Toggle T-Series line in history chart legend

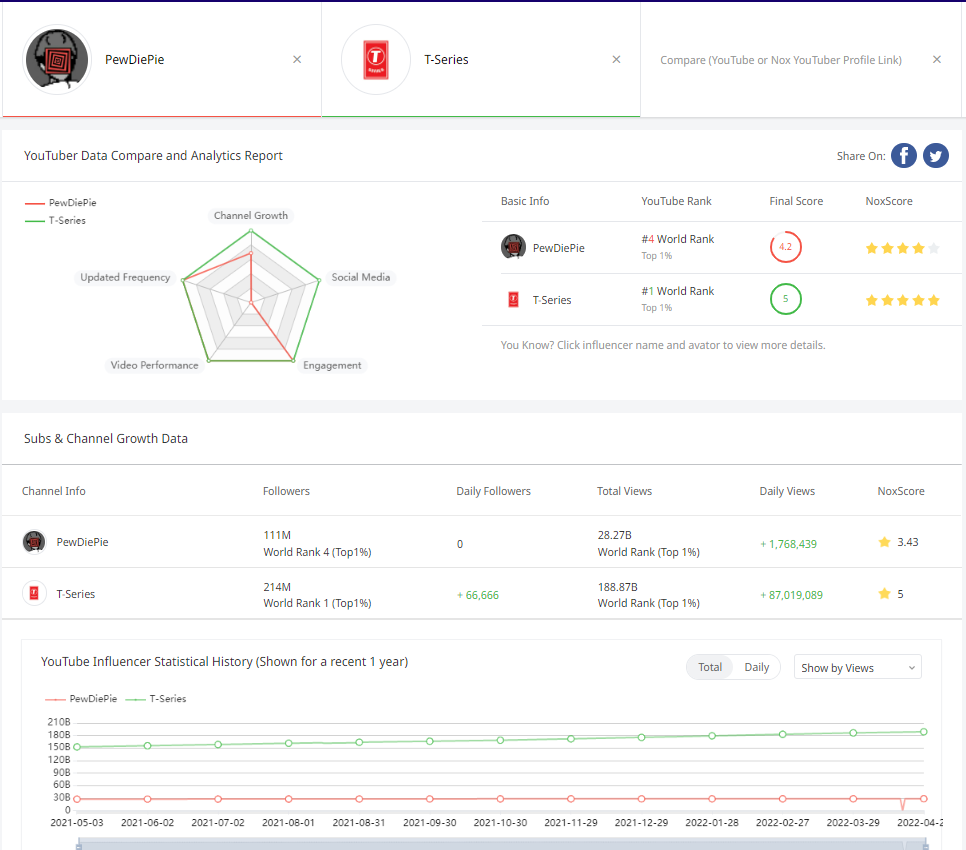coord(156,699)
